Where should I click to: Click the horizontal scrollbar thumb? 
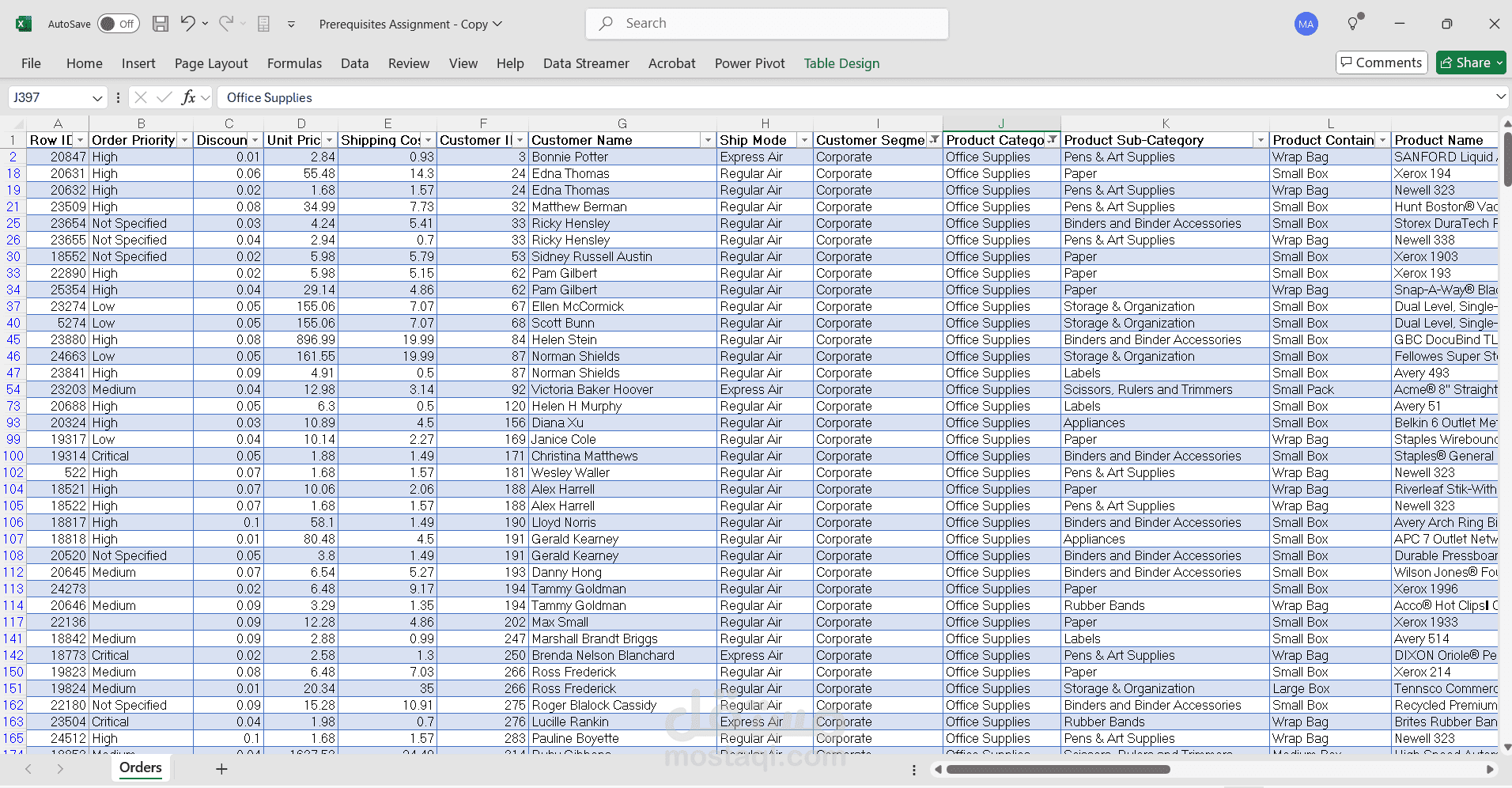click(x=1058, y=769)
